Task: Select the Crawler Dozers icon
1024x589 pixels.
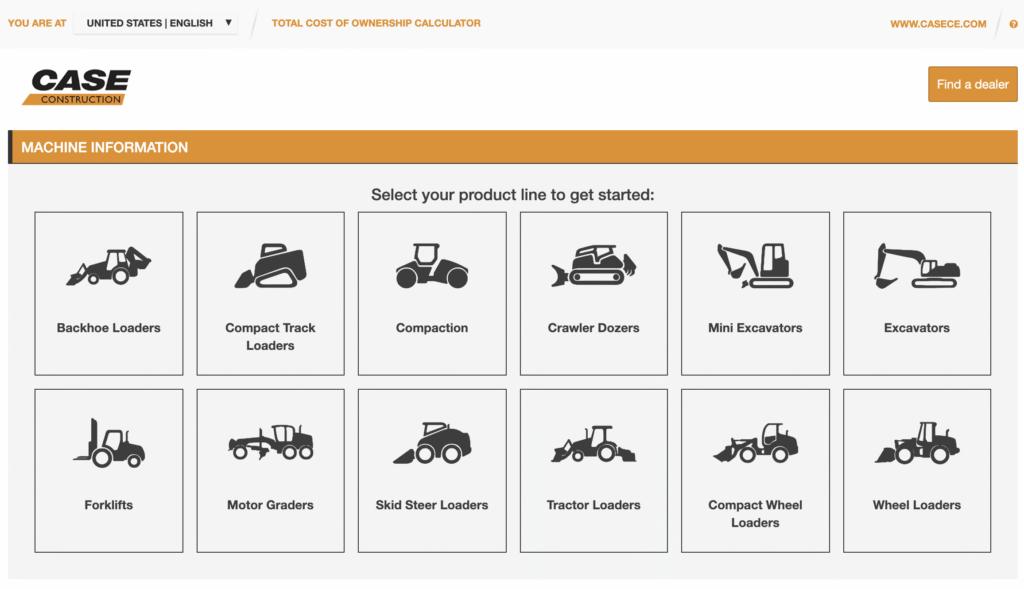Action: click(x=593, y=266)
